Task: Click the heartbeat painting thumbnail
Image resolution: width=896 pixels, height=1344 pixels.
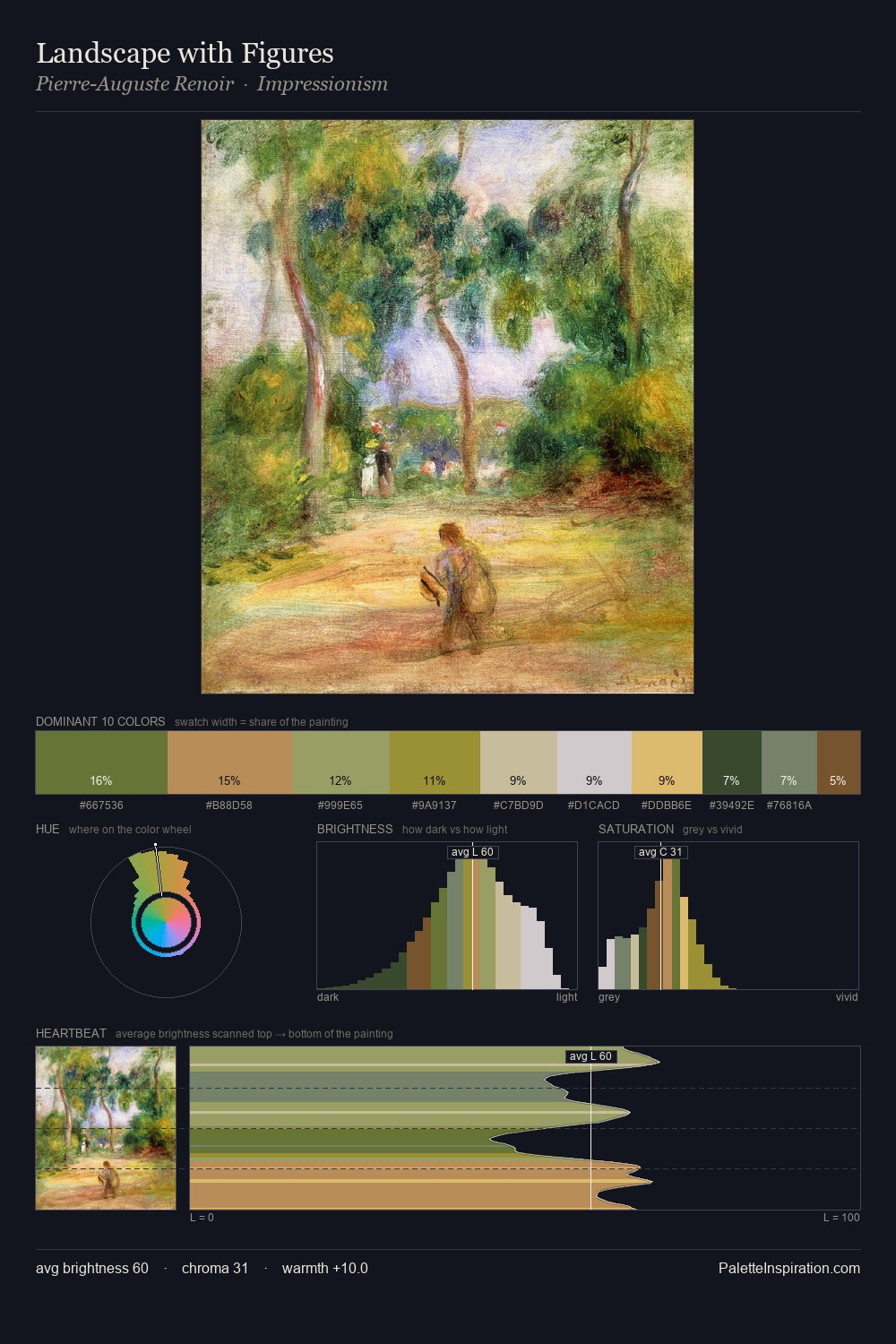Action: (106, 1128)
